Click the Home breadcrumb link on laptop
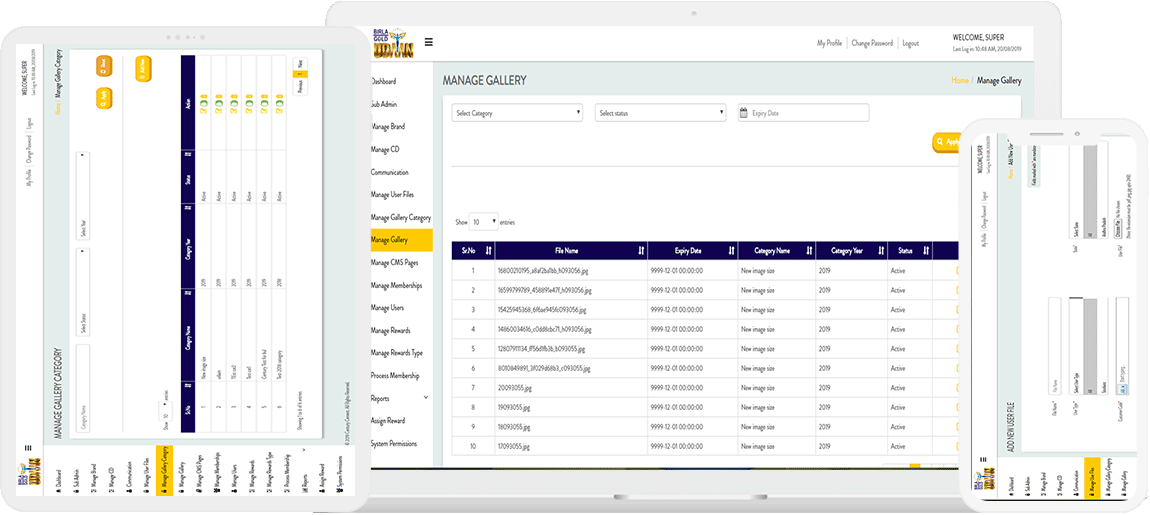The width and height of the screenshot is (1150, 515). coord(959,80)
